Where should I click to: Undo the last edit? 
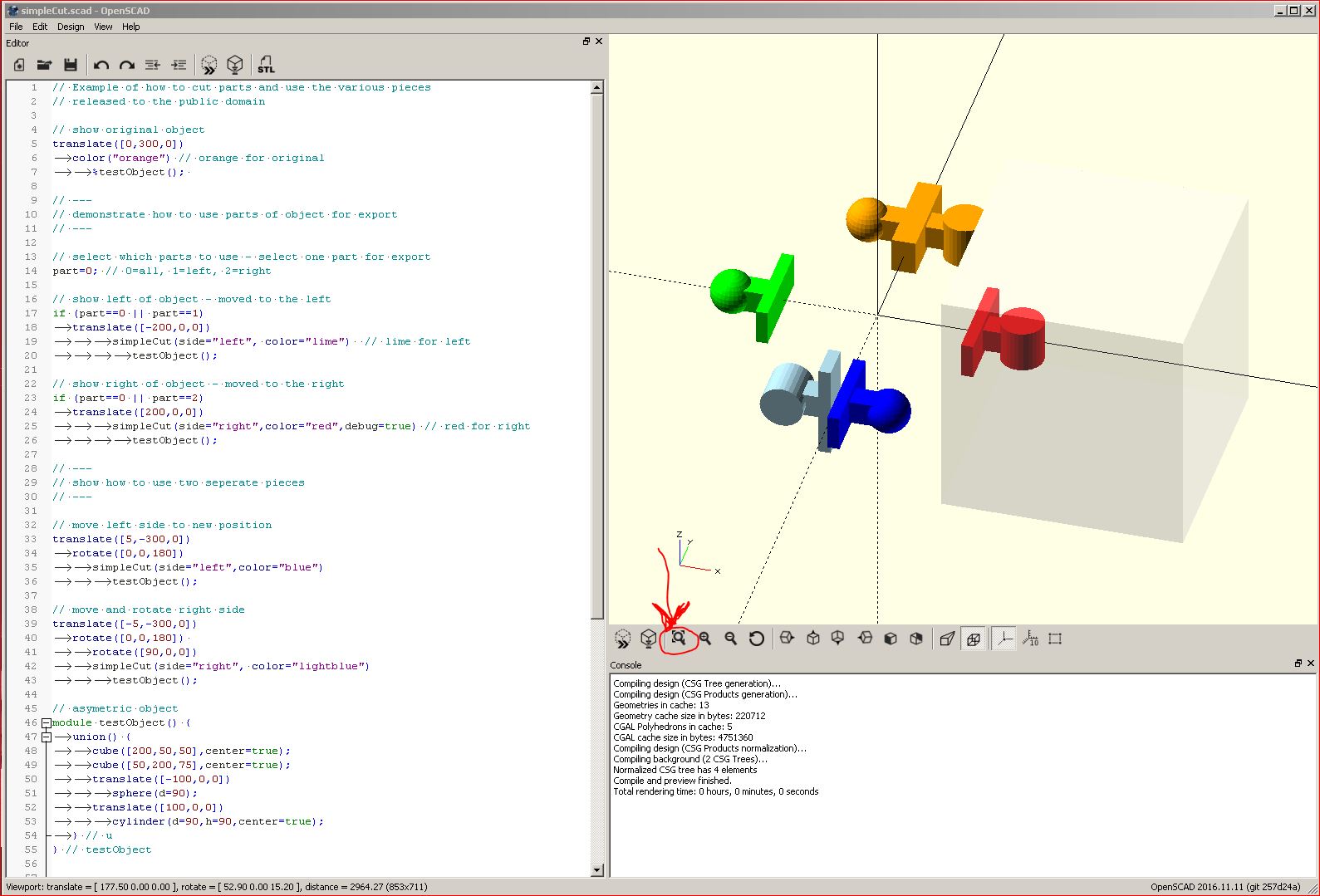tap(101, 65)
